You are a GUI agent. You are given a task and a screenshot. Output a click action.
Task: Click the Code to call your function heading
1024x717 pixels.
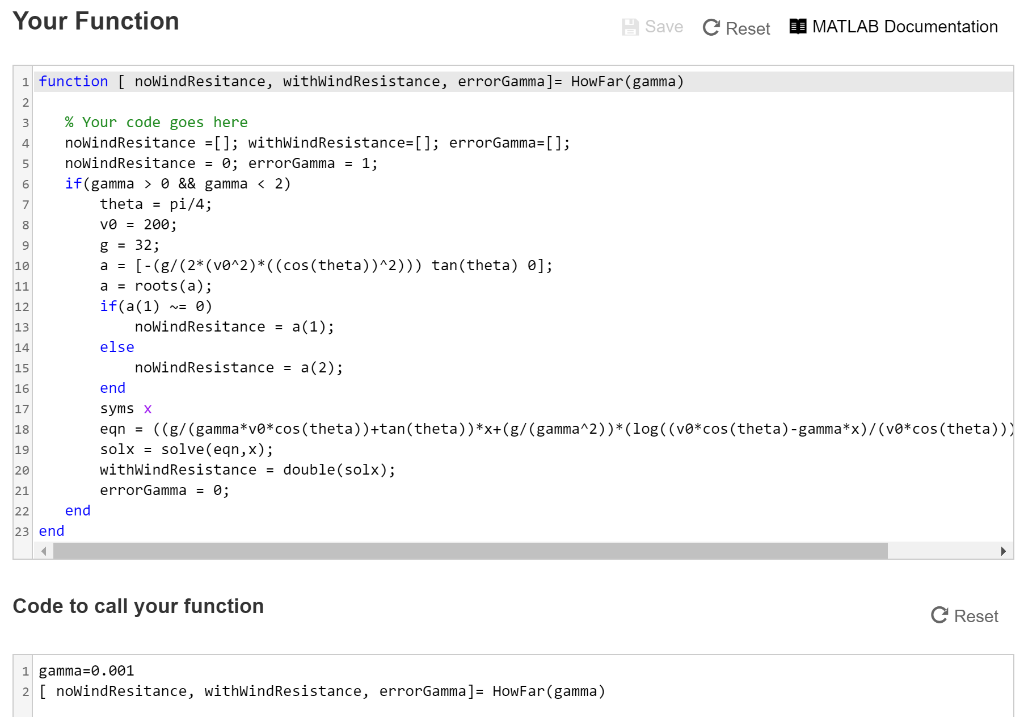139,606
